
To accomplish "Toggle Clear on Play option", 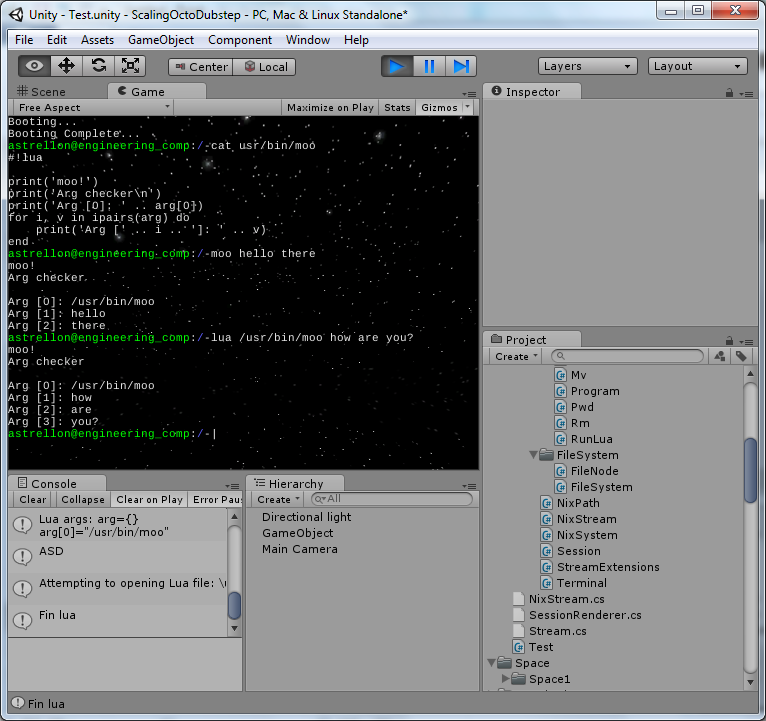I will (149, 500).
